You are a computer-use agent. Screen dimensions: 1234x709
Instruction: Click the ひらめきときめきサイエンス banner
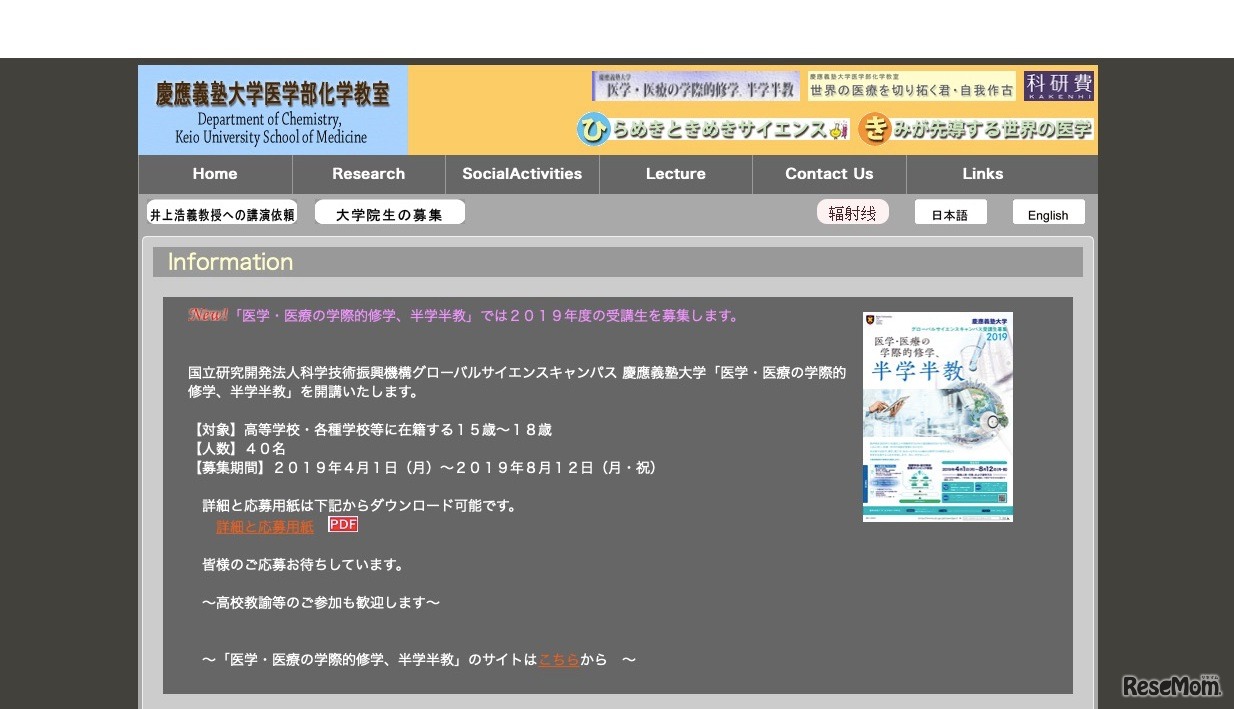pos(713,130)
